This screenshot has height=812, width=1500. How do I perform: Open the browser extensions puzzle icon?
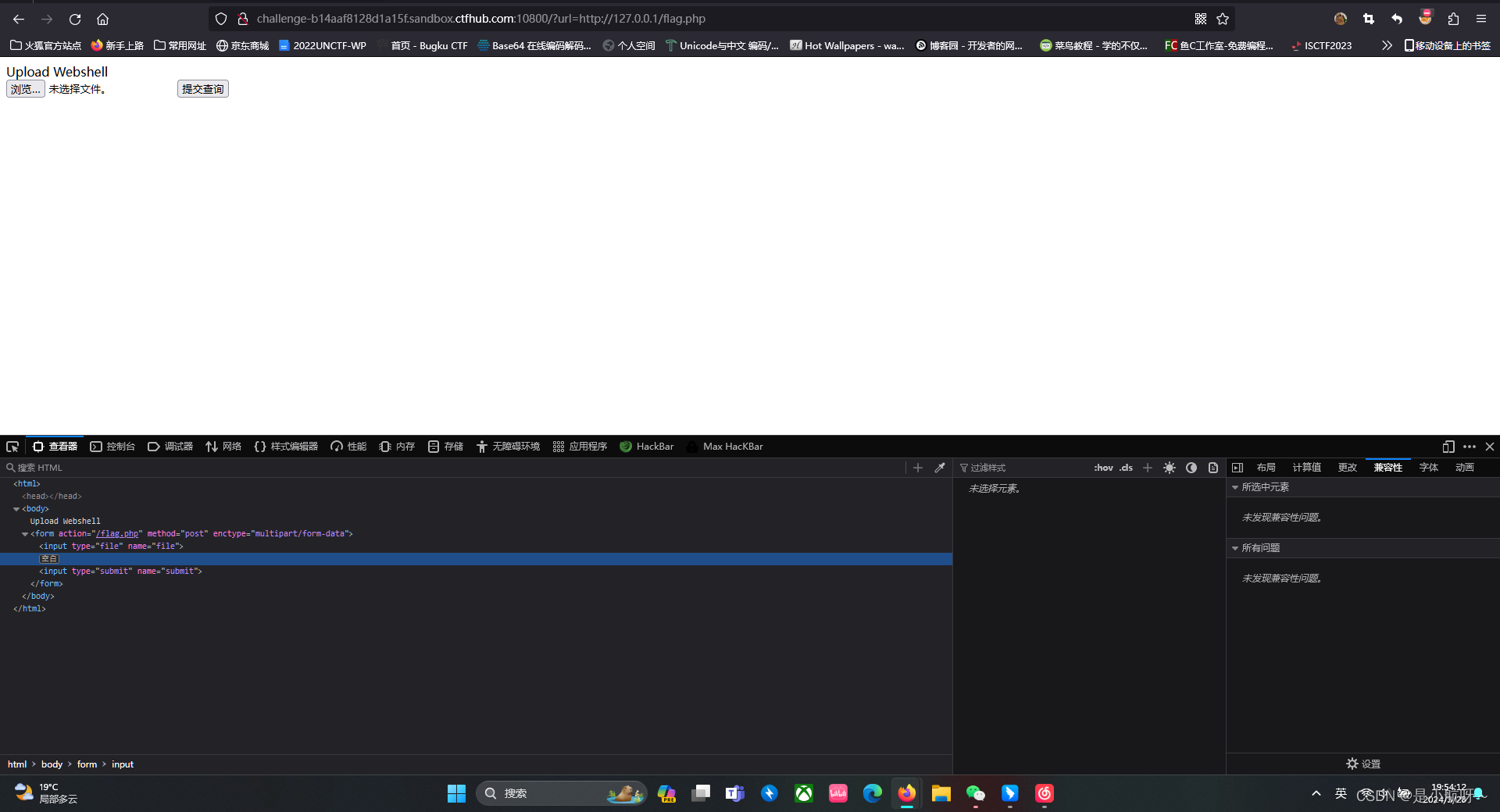point(1452,19)
